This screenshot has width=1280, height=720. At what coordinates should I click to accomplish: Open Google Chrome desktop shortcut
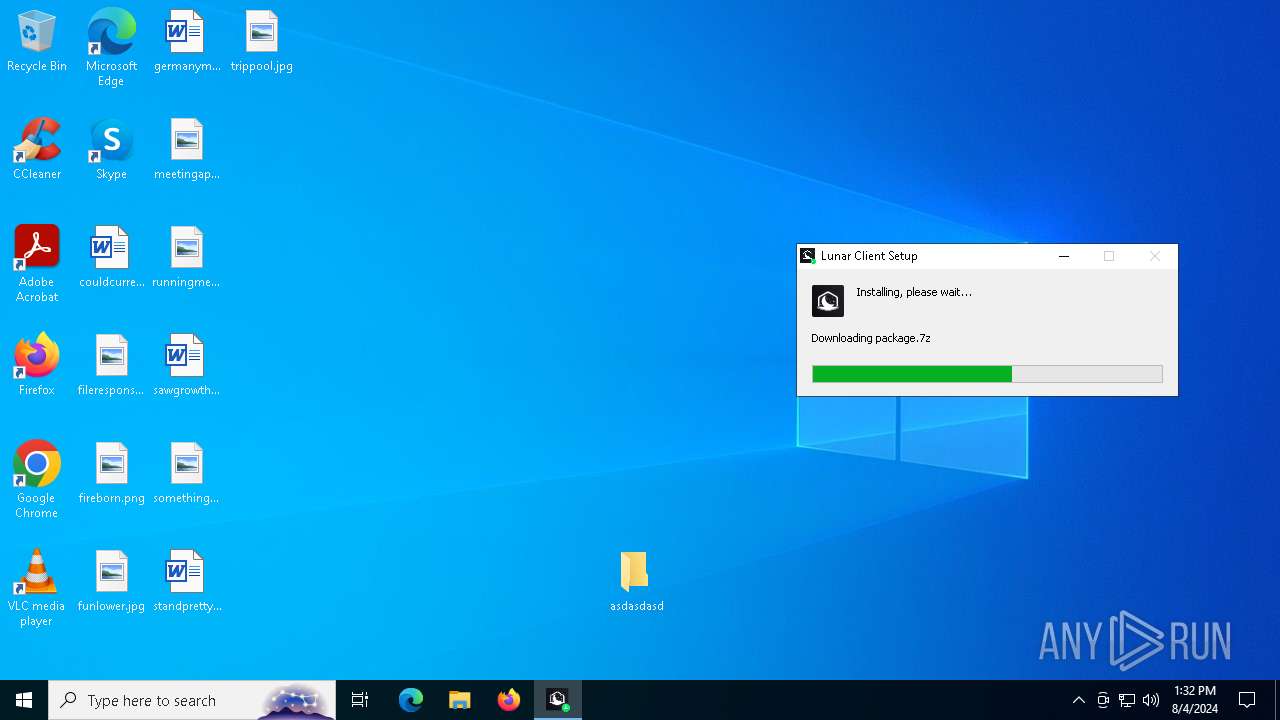pos(37,480)
